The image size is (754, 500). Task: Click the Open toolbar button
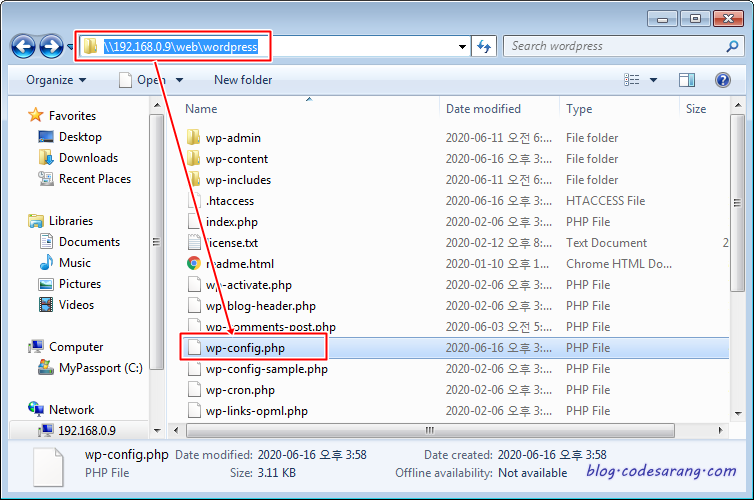click(143, 80)
